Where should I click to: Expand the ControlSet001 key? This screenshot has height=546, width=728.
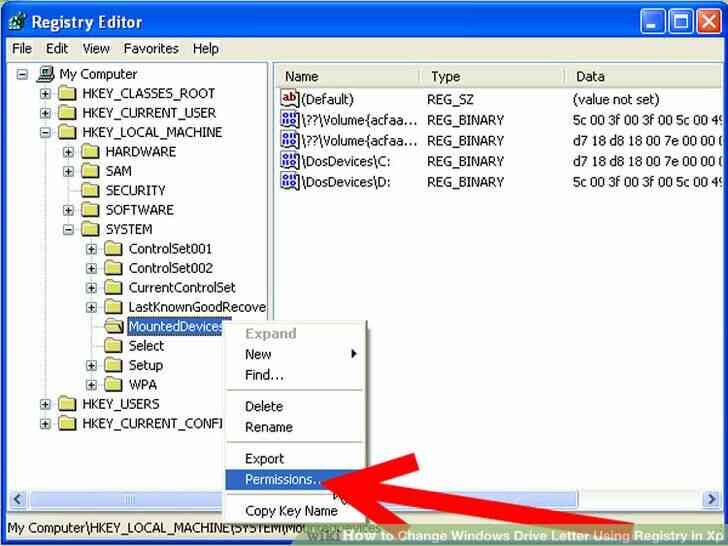[x=91, y=249]
